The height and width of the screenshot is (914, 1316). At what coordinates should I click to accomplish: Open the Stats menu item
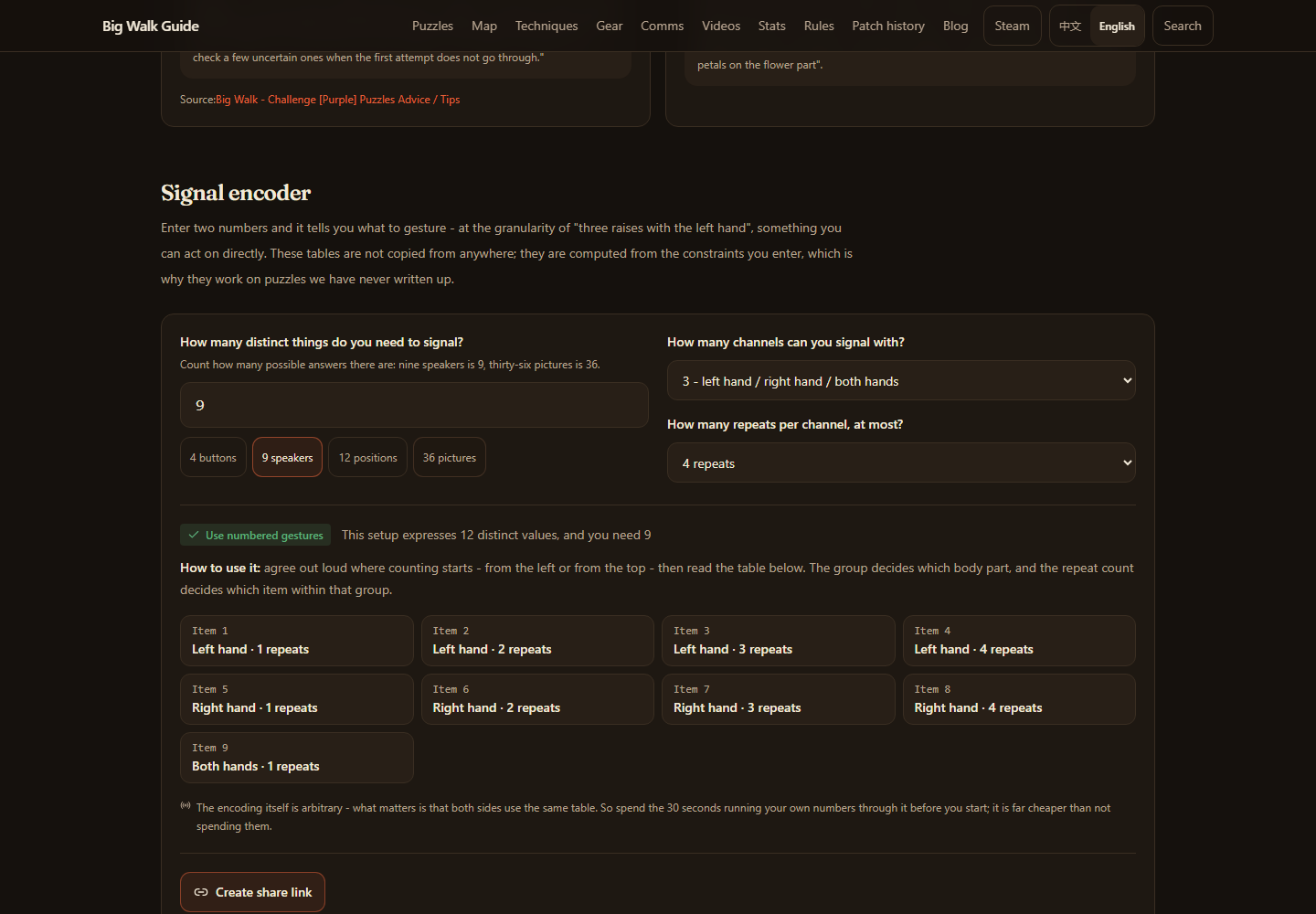(x=772, y=26)
